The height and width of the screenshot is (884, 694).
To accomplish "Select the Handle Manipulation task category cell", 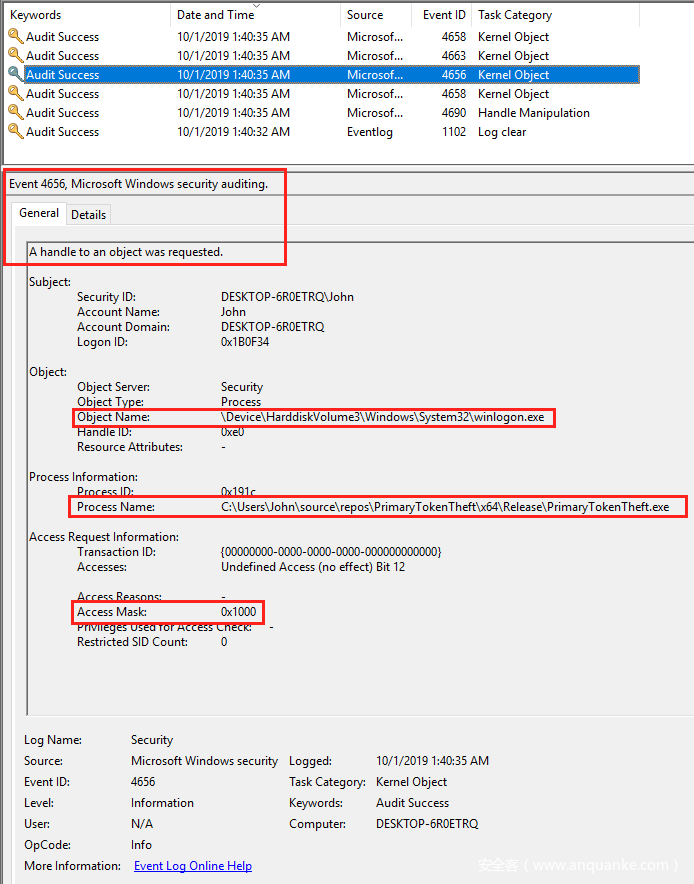I will click(x=534, y=113).
